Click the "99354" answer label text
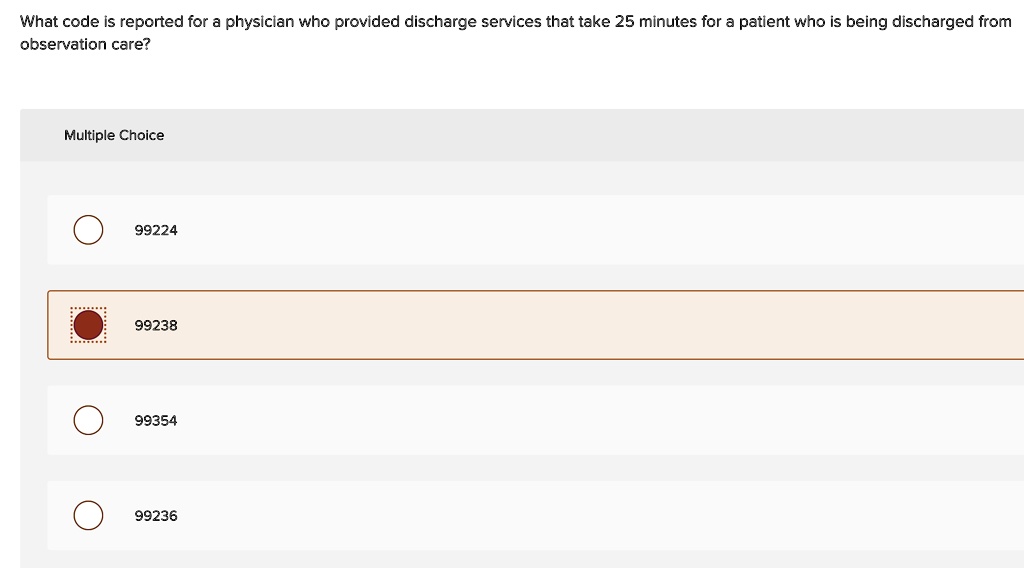The width and height of the screenshot is (1024, 568). (156, 421)
